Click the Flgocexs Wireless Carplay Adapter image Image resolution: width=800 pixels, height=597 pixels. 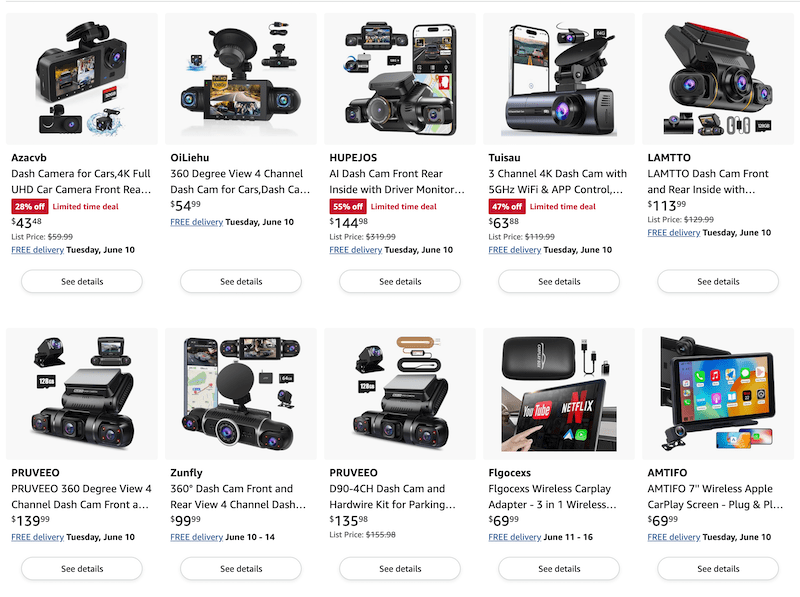point(559,393)
